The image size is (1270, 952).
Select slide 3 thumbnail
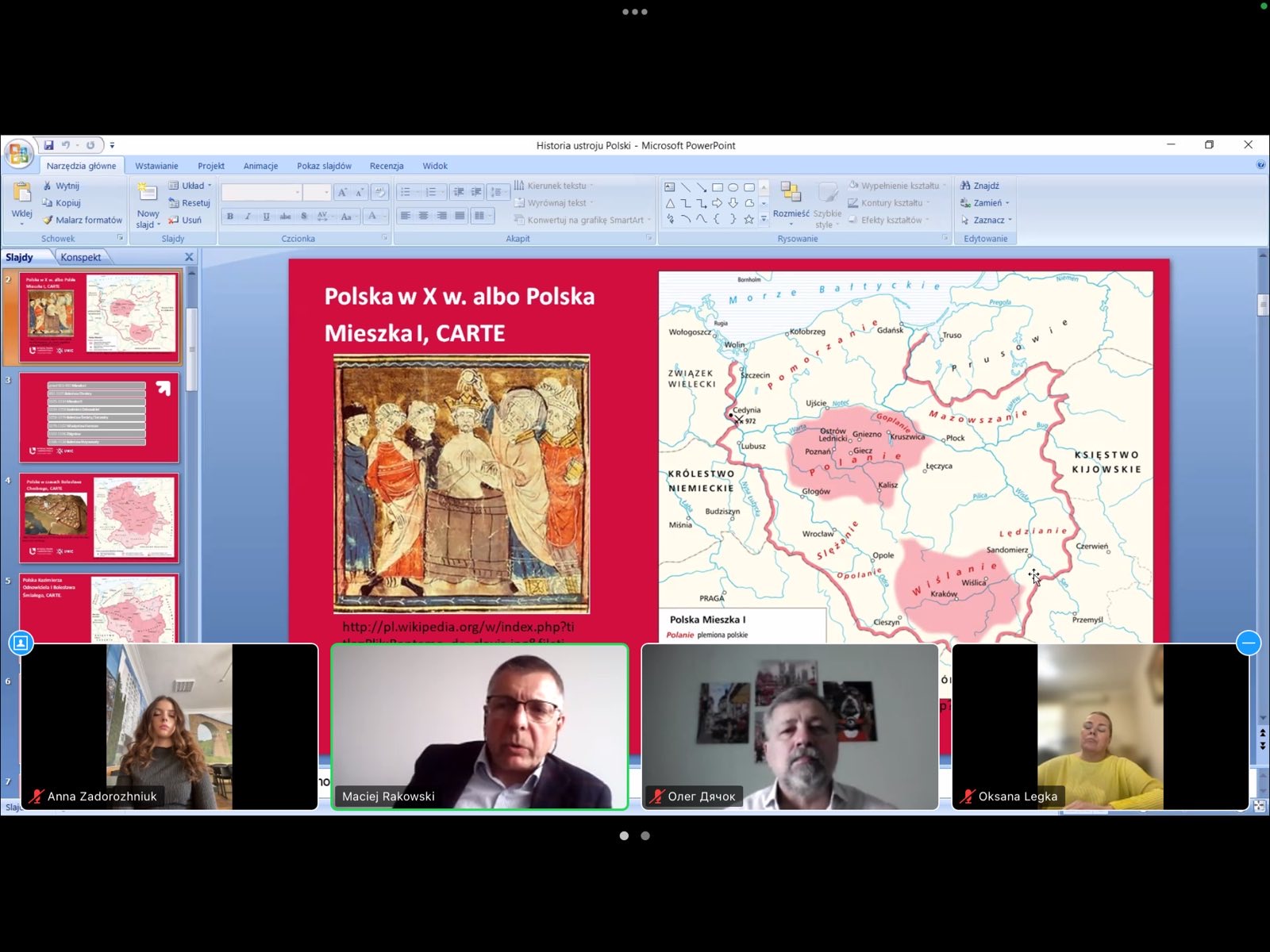coord(99,417)
